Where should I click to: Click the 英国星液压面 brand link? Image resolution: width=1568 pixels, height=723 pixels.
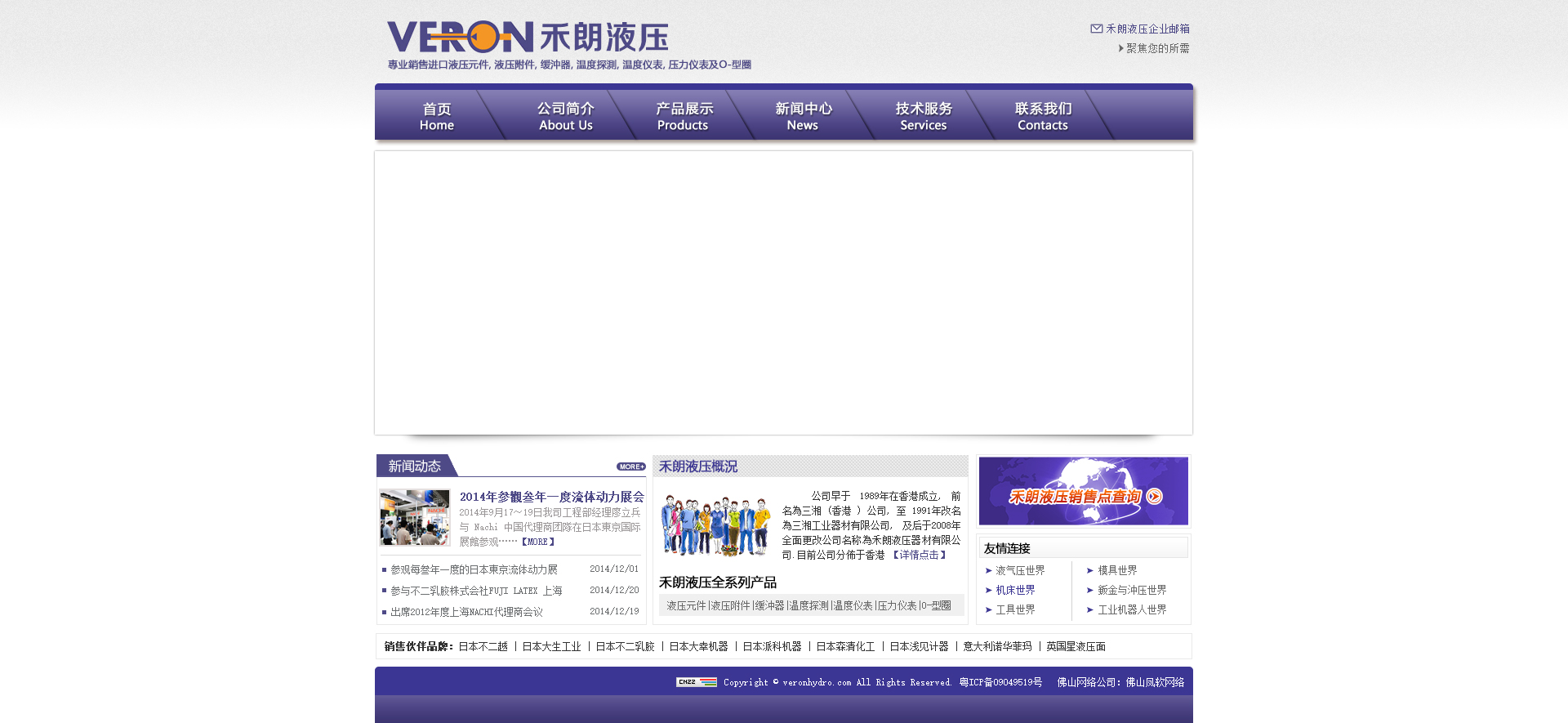point(1076,646)
